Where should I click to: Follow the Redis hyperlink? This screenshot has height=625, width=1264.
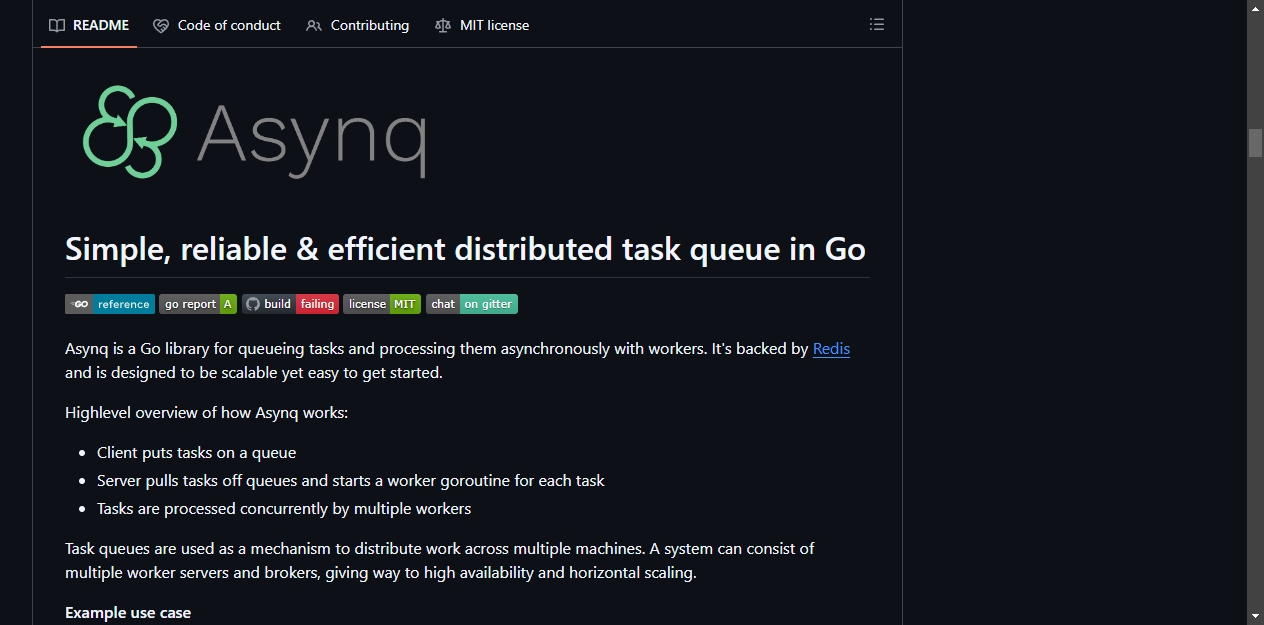click(x=831, y=349)
